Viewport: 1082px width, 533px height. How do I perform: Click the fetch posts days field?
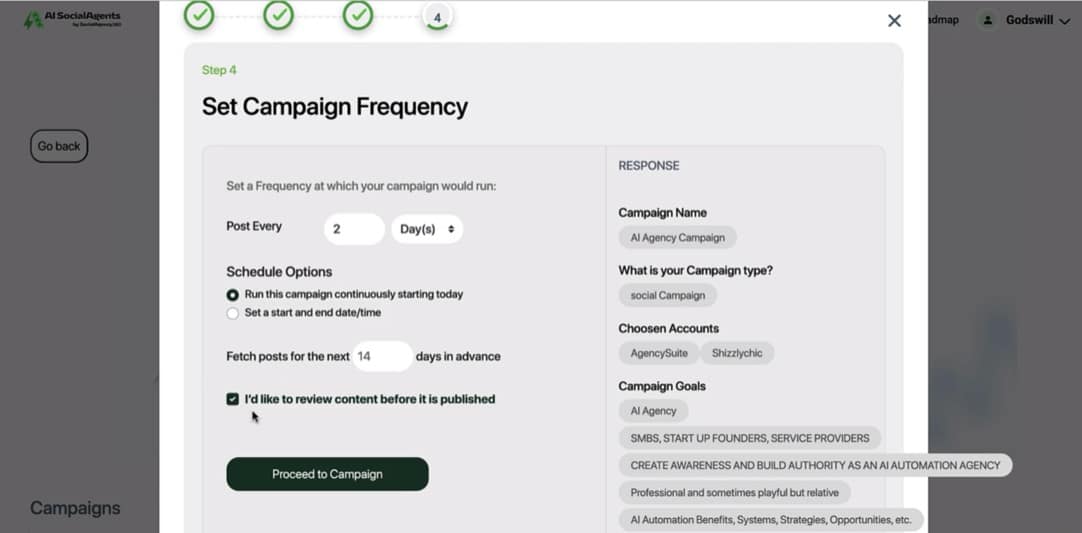coord(383,357)
